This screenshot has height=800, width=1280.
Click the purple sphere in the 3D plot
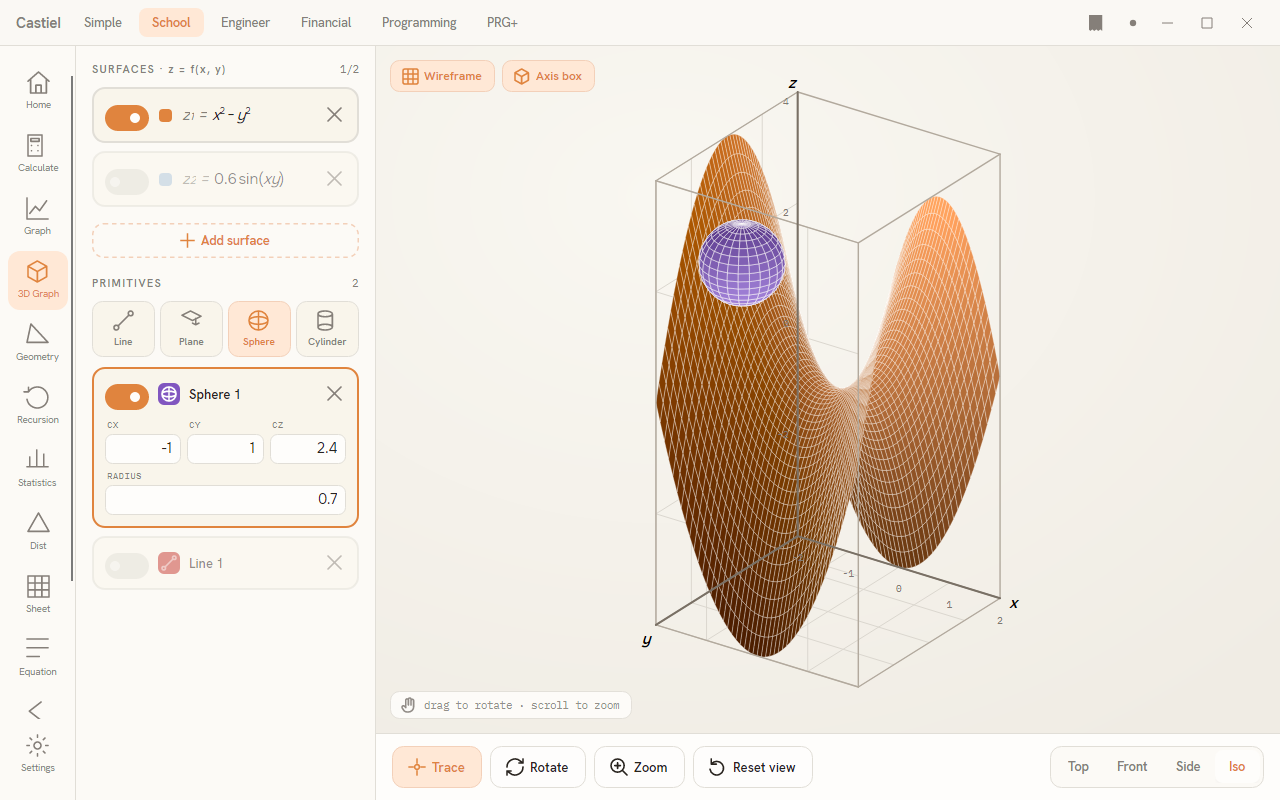click(742, 262)
